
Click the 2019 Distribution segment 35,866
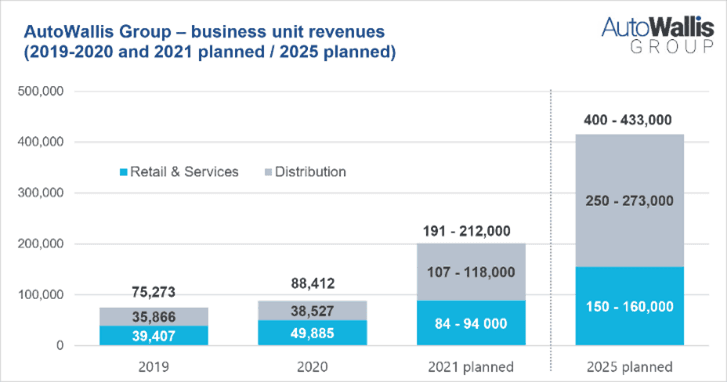pos(153,317)
